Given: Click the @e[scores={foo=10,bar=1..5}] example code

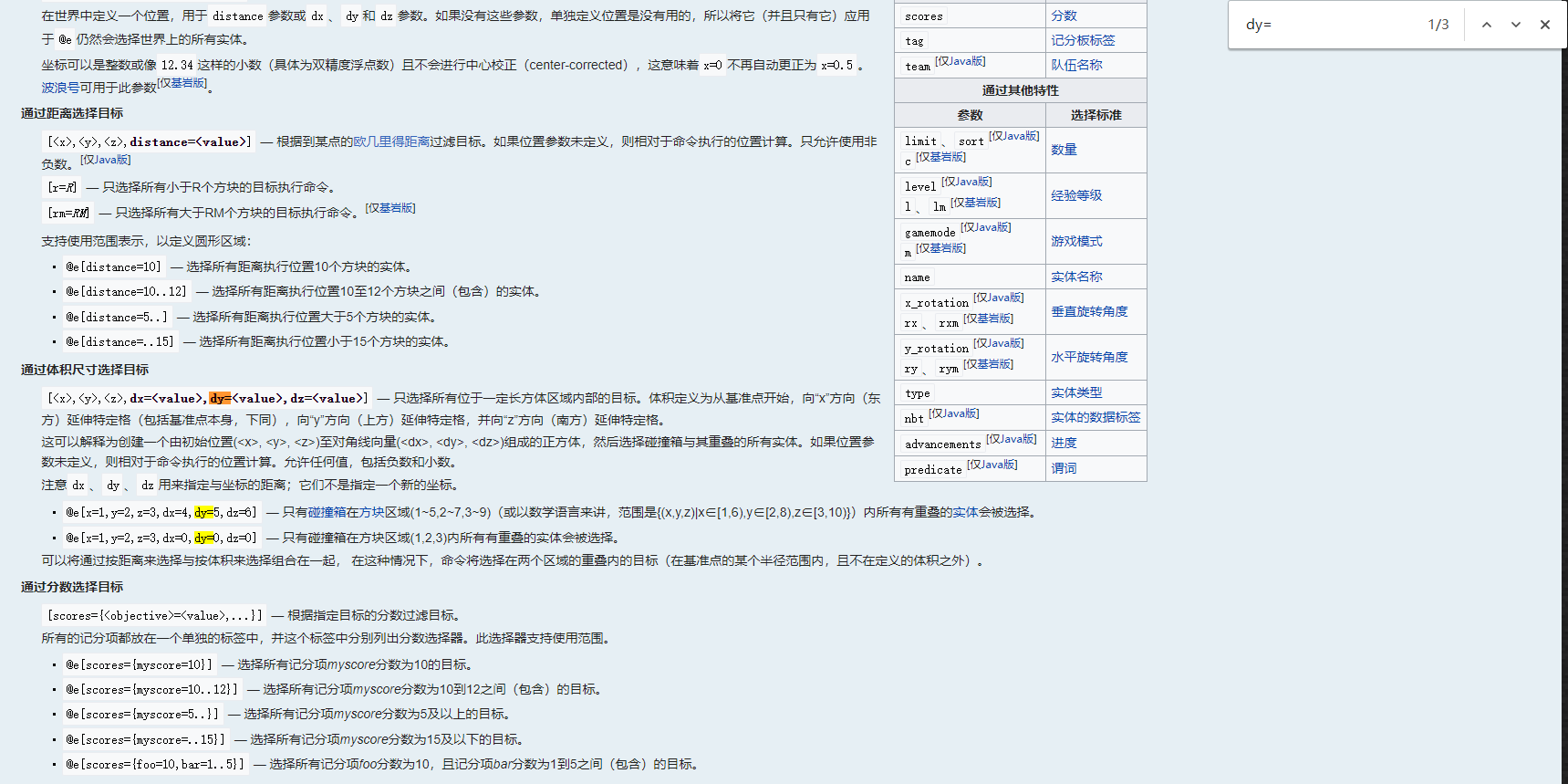Looking at the screenshot, I should [155, 764].
